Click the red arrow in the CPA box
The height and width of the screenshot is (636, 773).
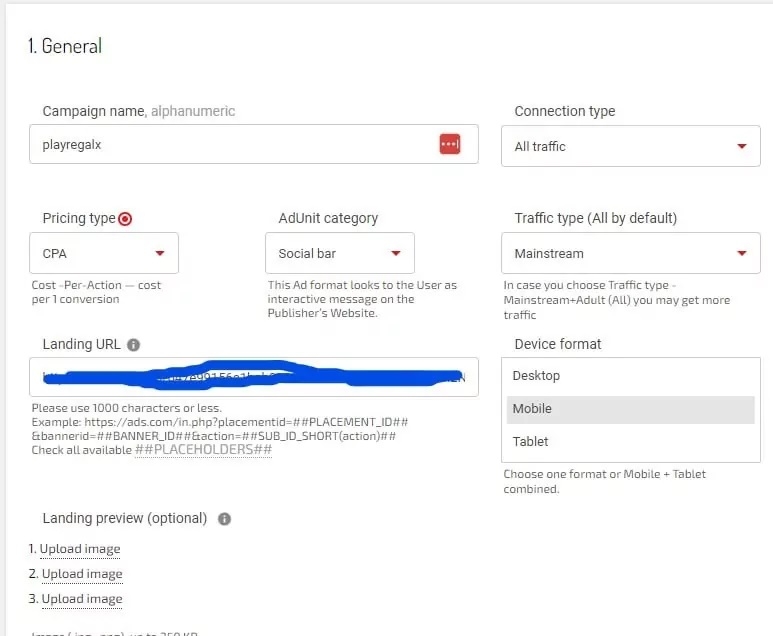point(160,254)
